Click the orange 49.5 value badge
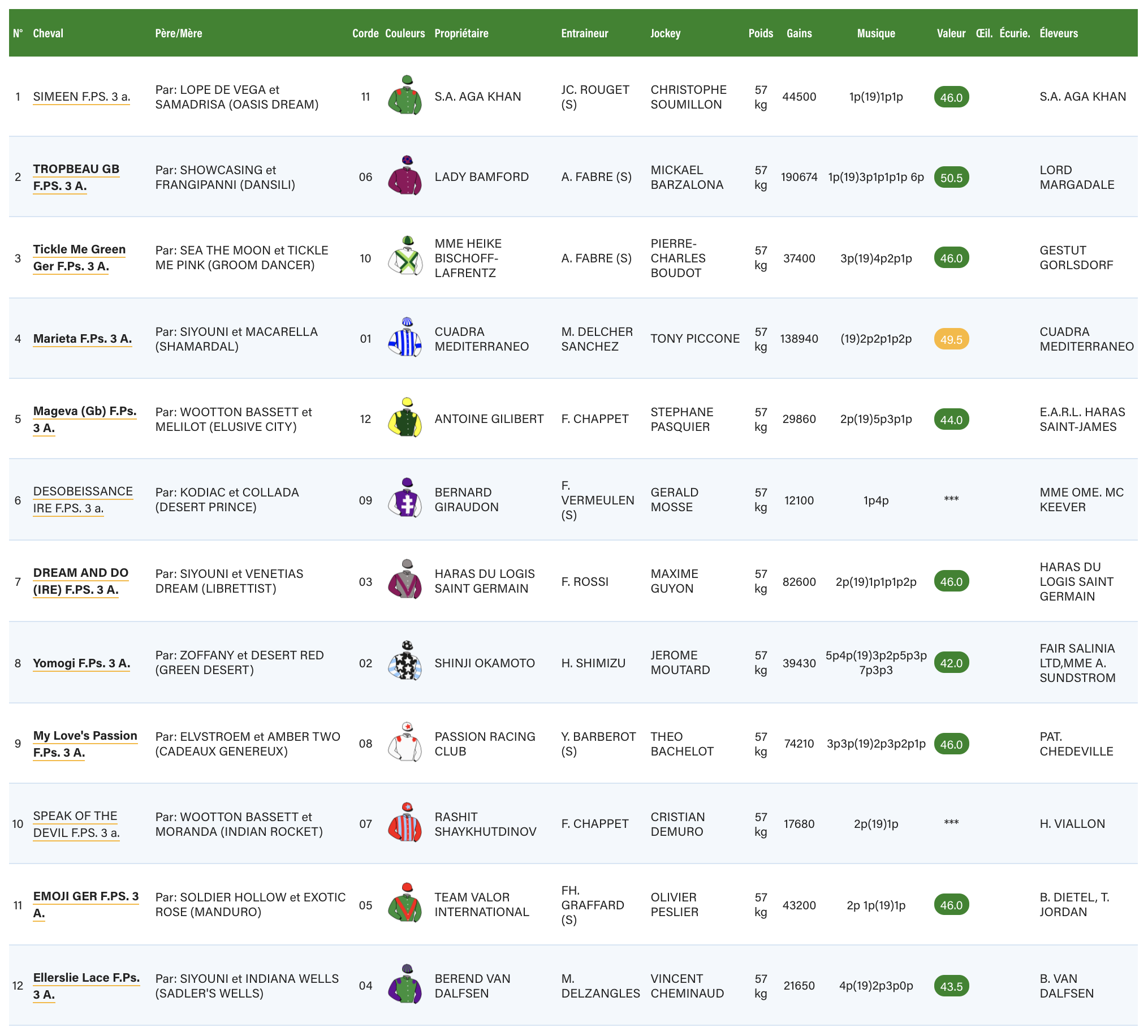This screenshot has height=1036, width=1148. [951, 339]
